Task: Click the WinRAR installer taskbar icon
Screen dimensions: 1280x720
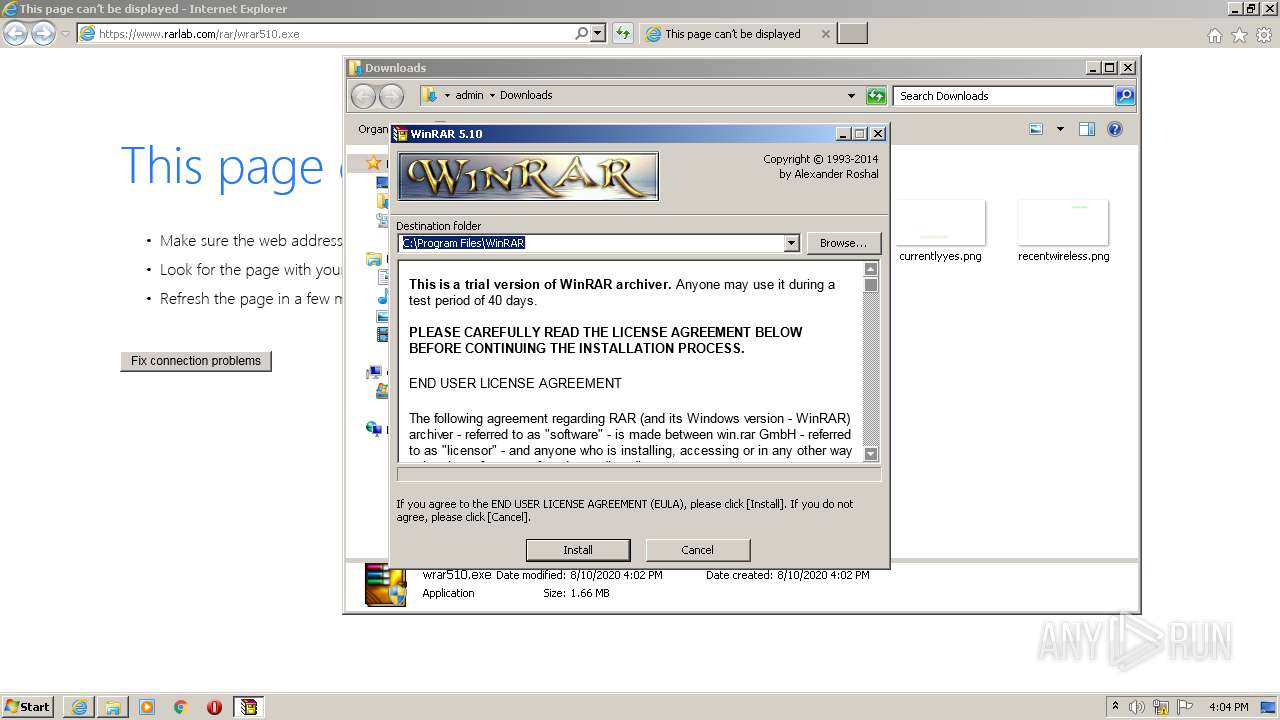Action: (248, 707)
